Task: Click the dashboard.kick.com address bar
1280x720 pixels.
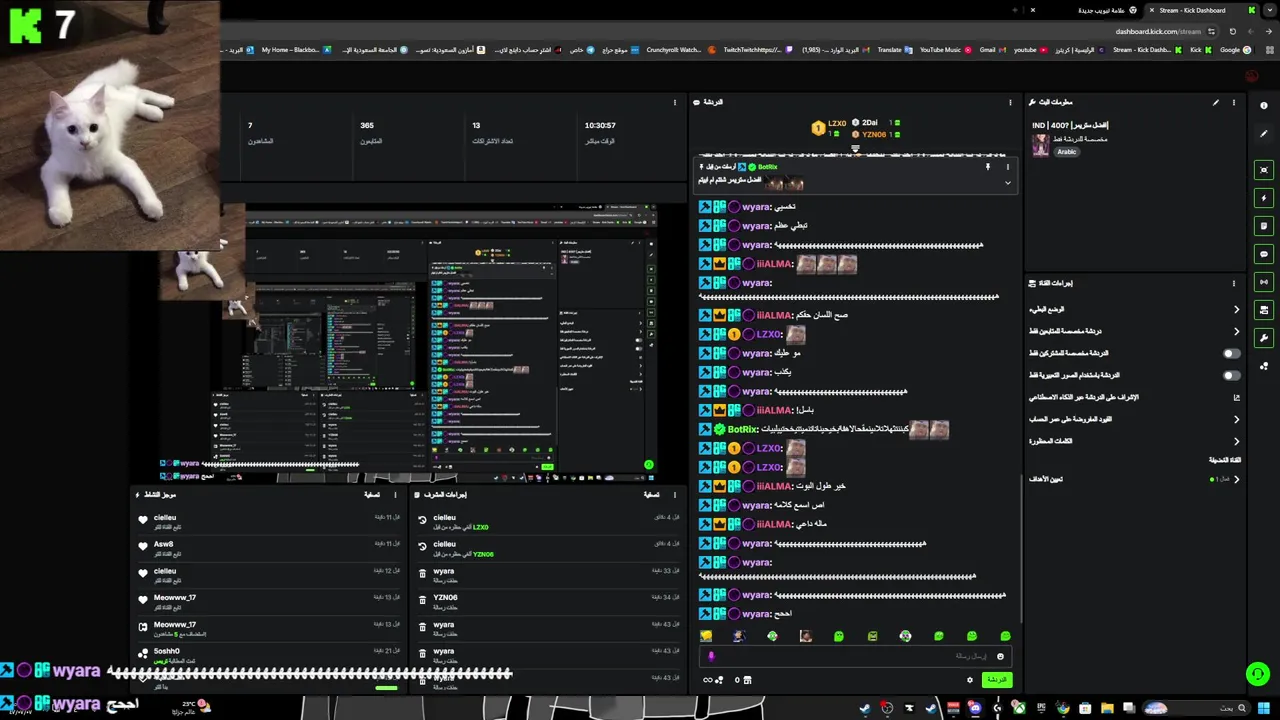Action: point(1158,31)
